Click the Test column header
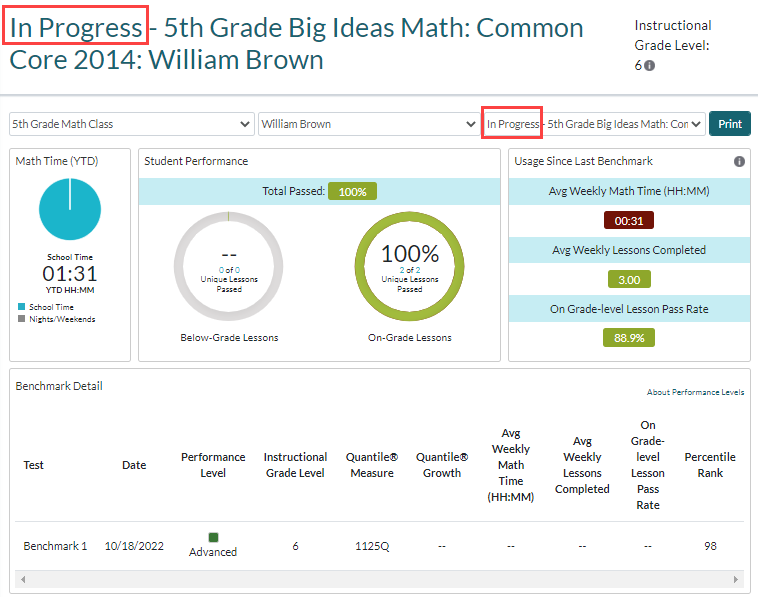 click(x=33, y=465)
